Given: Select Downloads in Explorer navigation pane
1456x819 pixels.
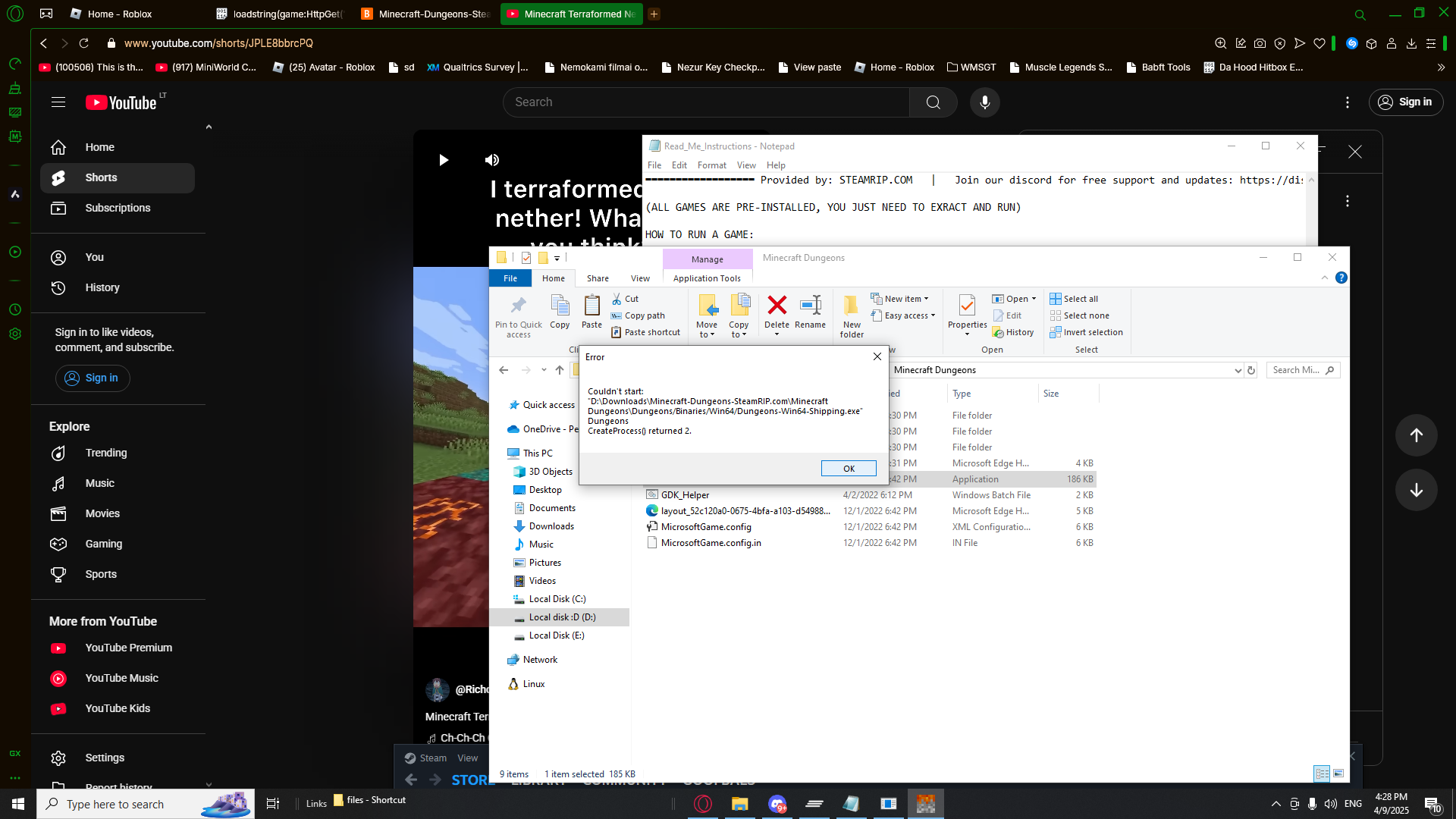Looking at the screenshot, I should (x=551, y=526).
